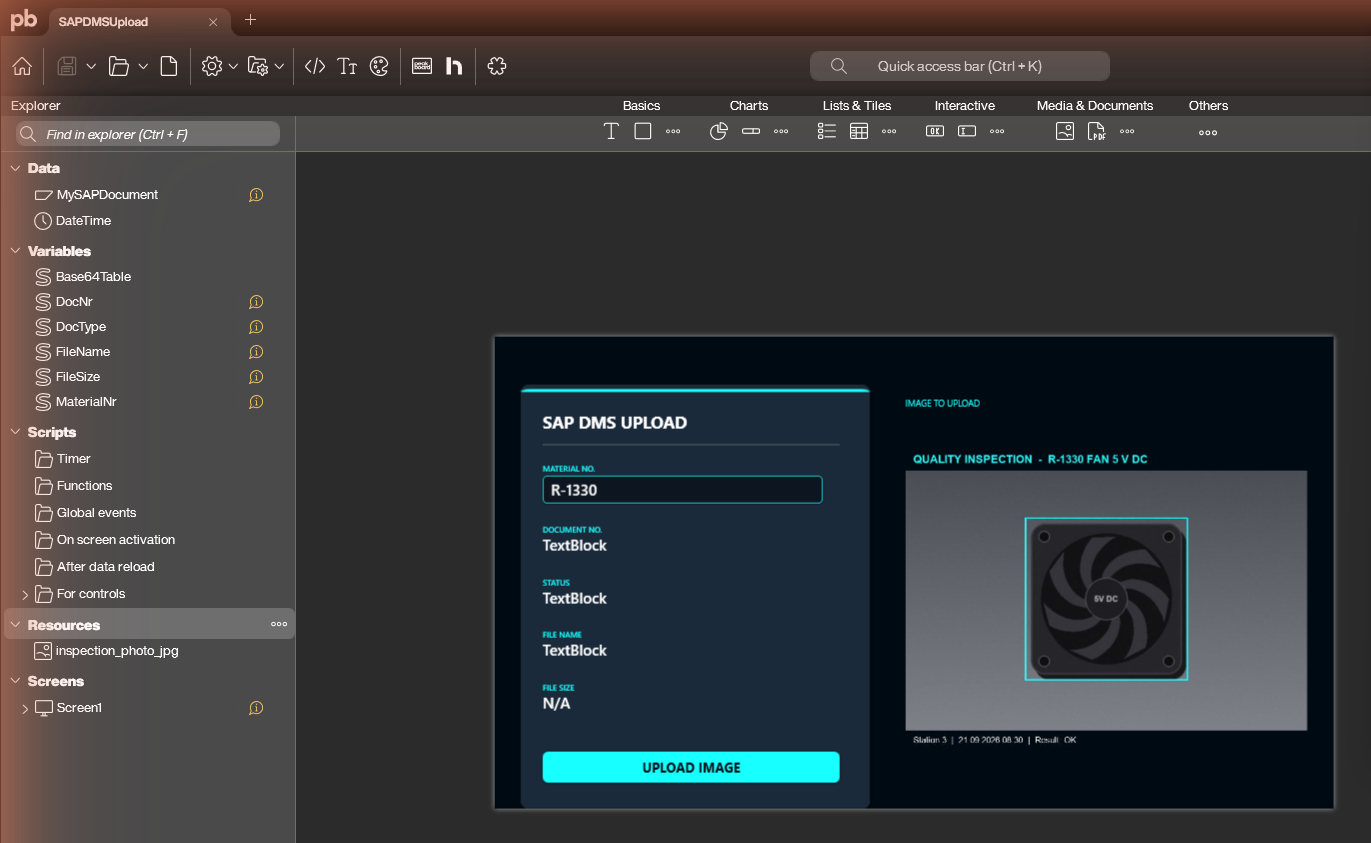The height and width of the screenshot is (843, 1371).
Task: Show more Lists & Tiles controls
Action: tap(889, 131)
